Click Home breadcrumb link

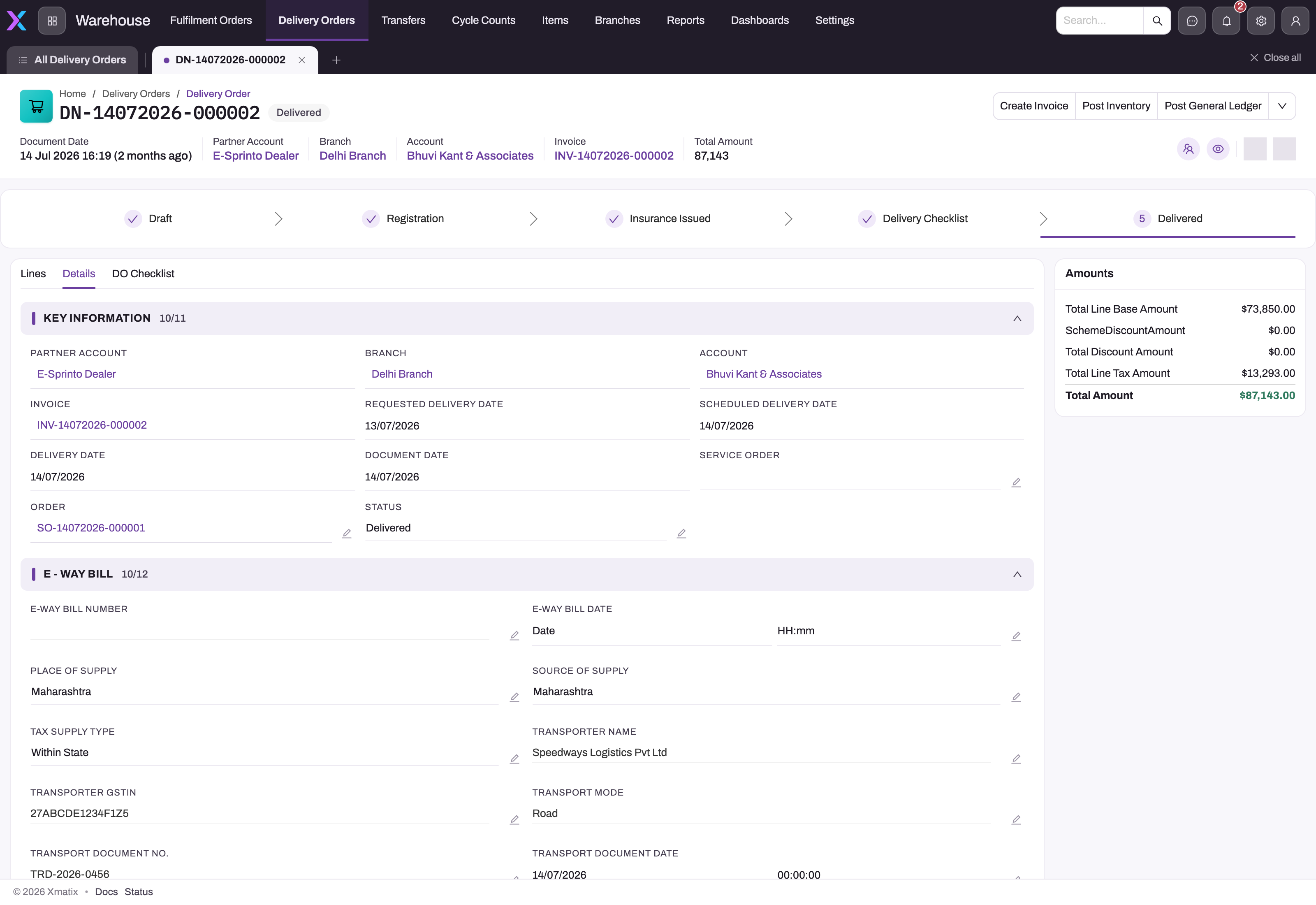pos(72,93)
